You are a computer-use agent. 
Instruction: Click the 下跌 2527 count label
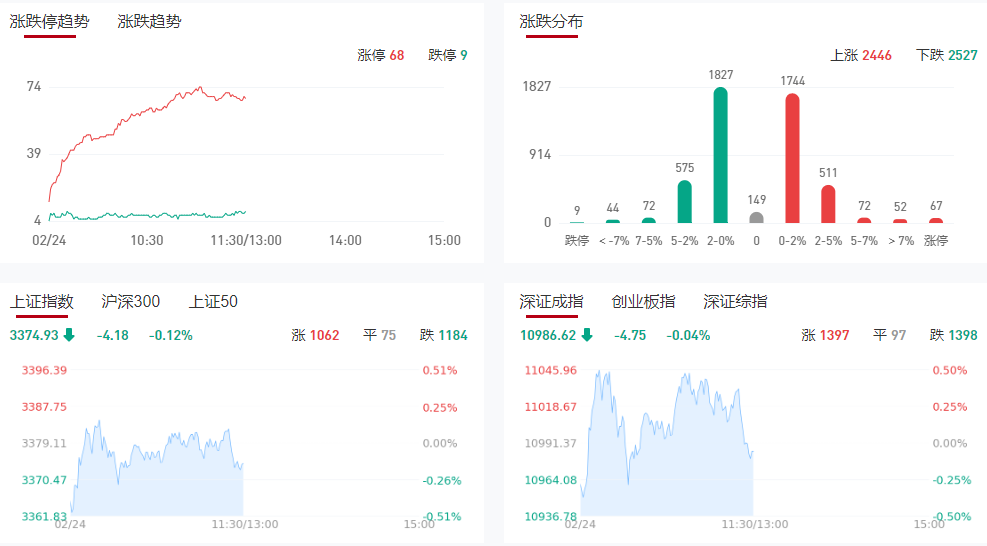click(946, 55)
